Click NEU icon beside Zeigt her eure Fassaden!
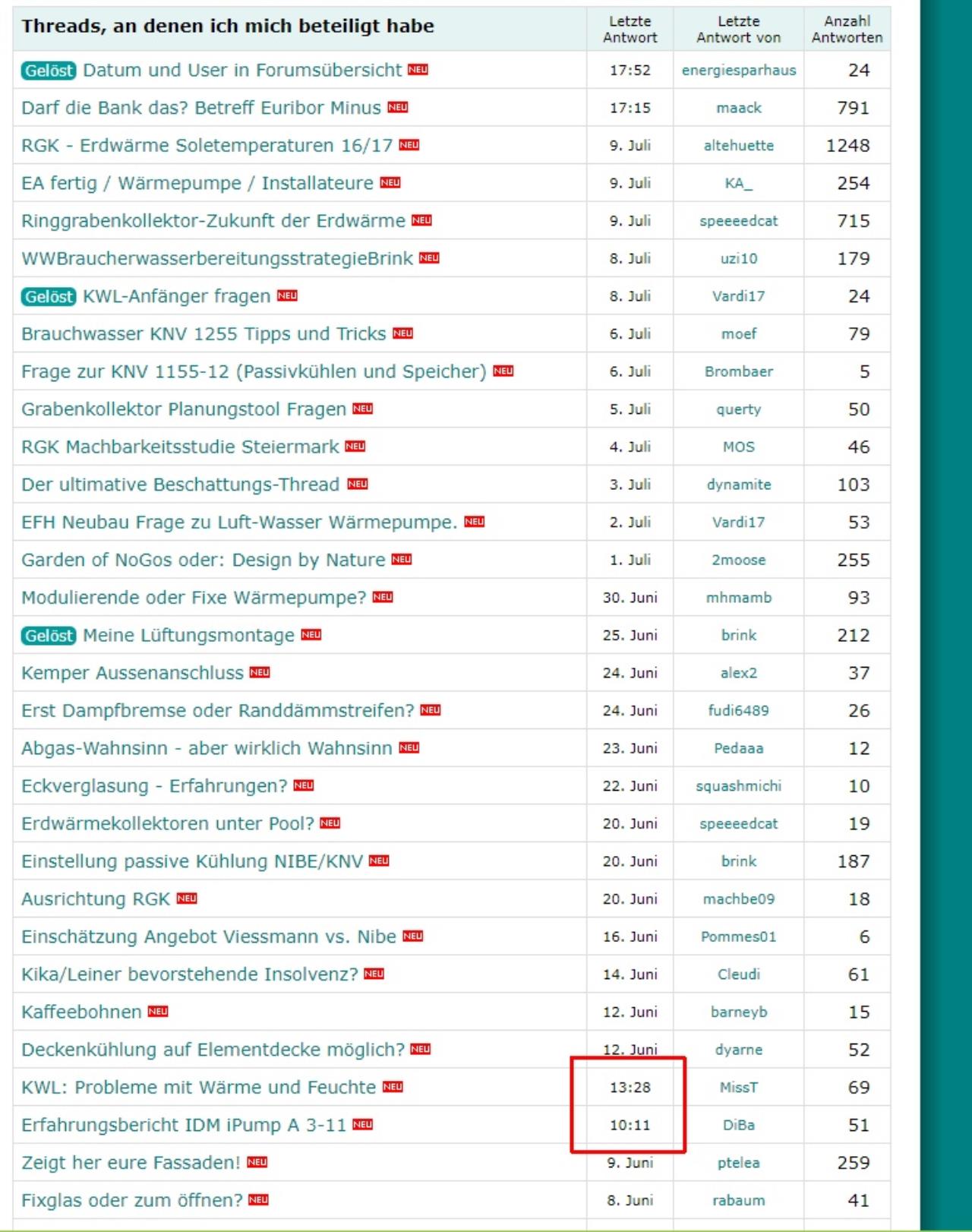Screen dimensions: 972x1232 point(257,1162)
